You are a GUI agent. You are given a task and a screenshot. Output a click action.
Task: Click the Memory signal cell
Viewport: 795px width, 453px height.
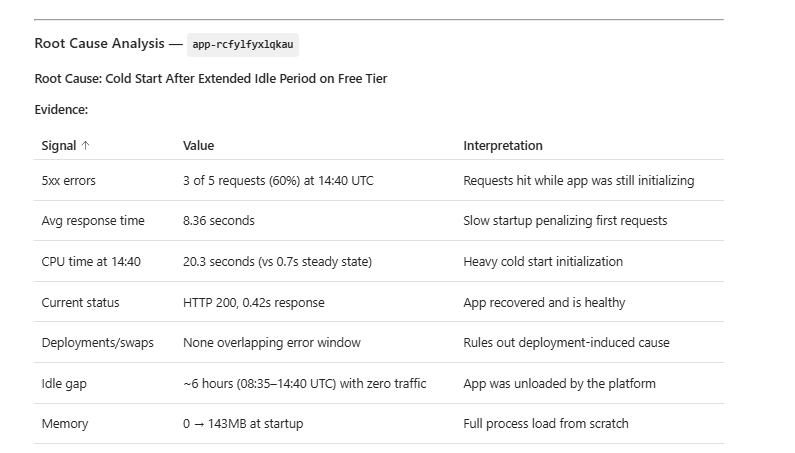click(x=64, y=424)
